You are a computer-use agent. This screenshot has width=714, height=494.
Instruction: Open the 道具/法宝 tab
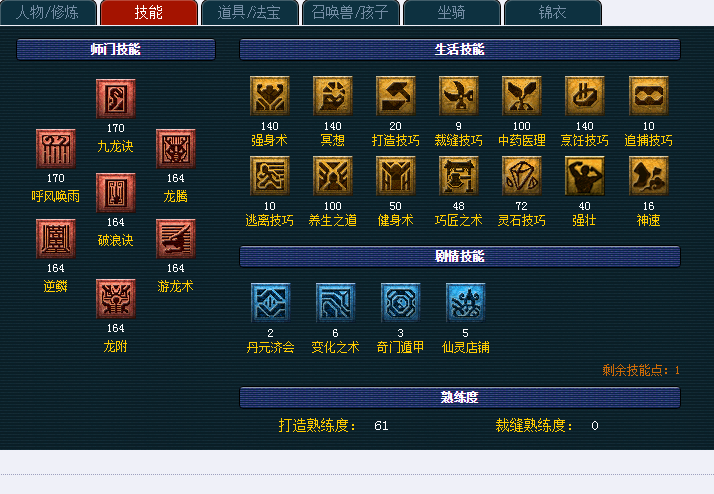[250, 12]
